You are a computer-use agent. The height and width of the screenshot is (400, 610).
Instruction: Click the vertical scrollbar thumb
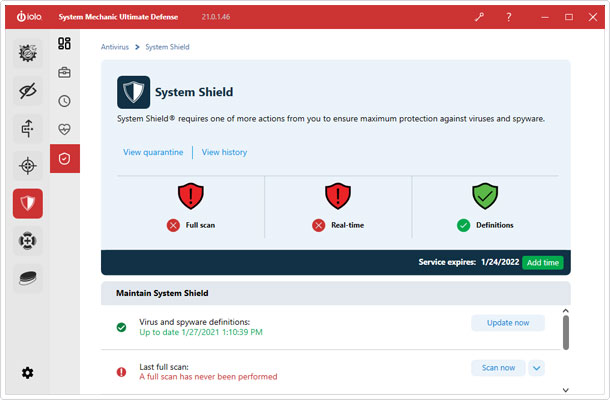566,332
